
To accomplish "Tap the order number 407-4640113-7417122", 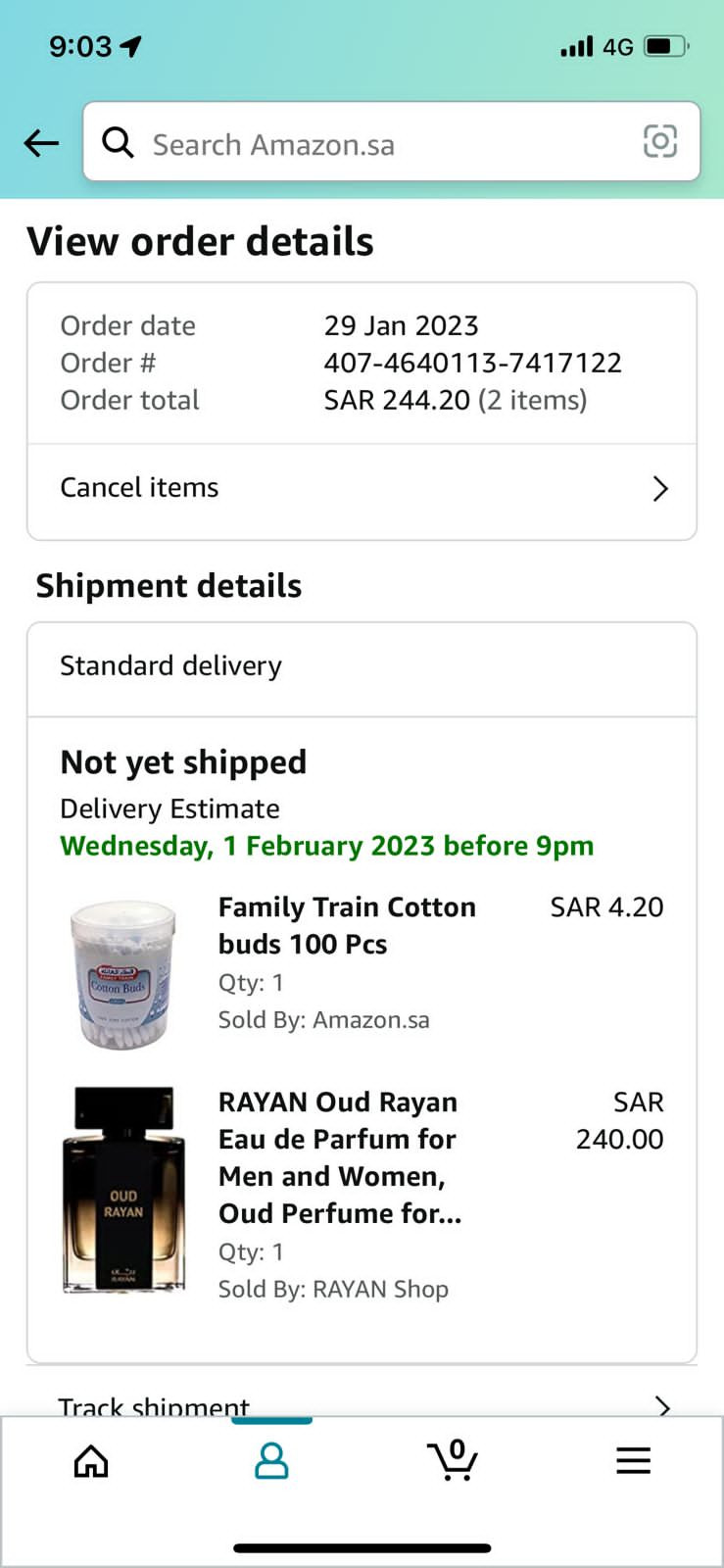I will coord(472,363).
